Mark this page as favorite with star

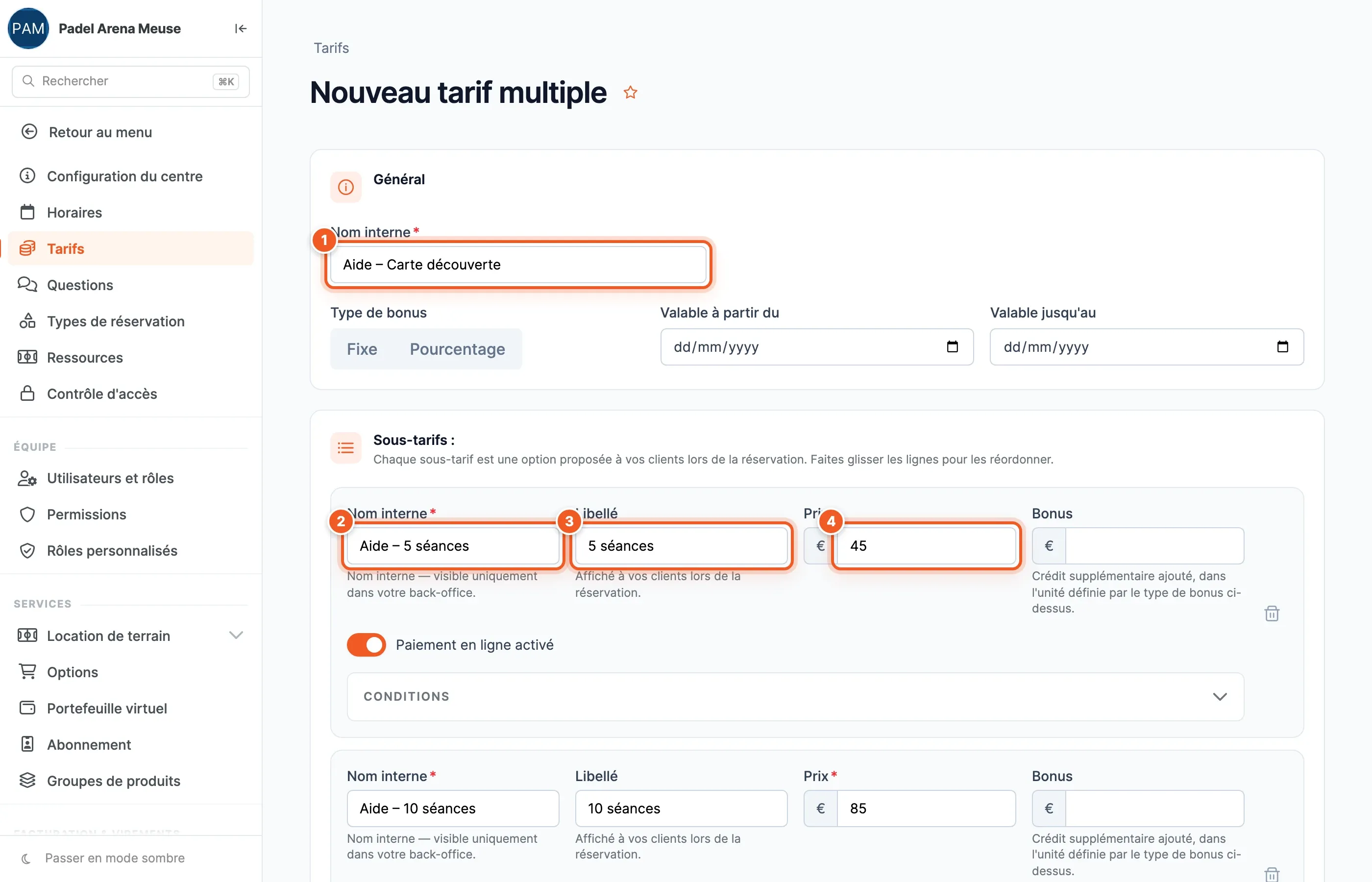point(631,92)
